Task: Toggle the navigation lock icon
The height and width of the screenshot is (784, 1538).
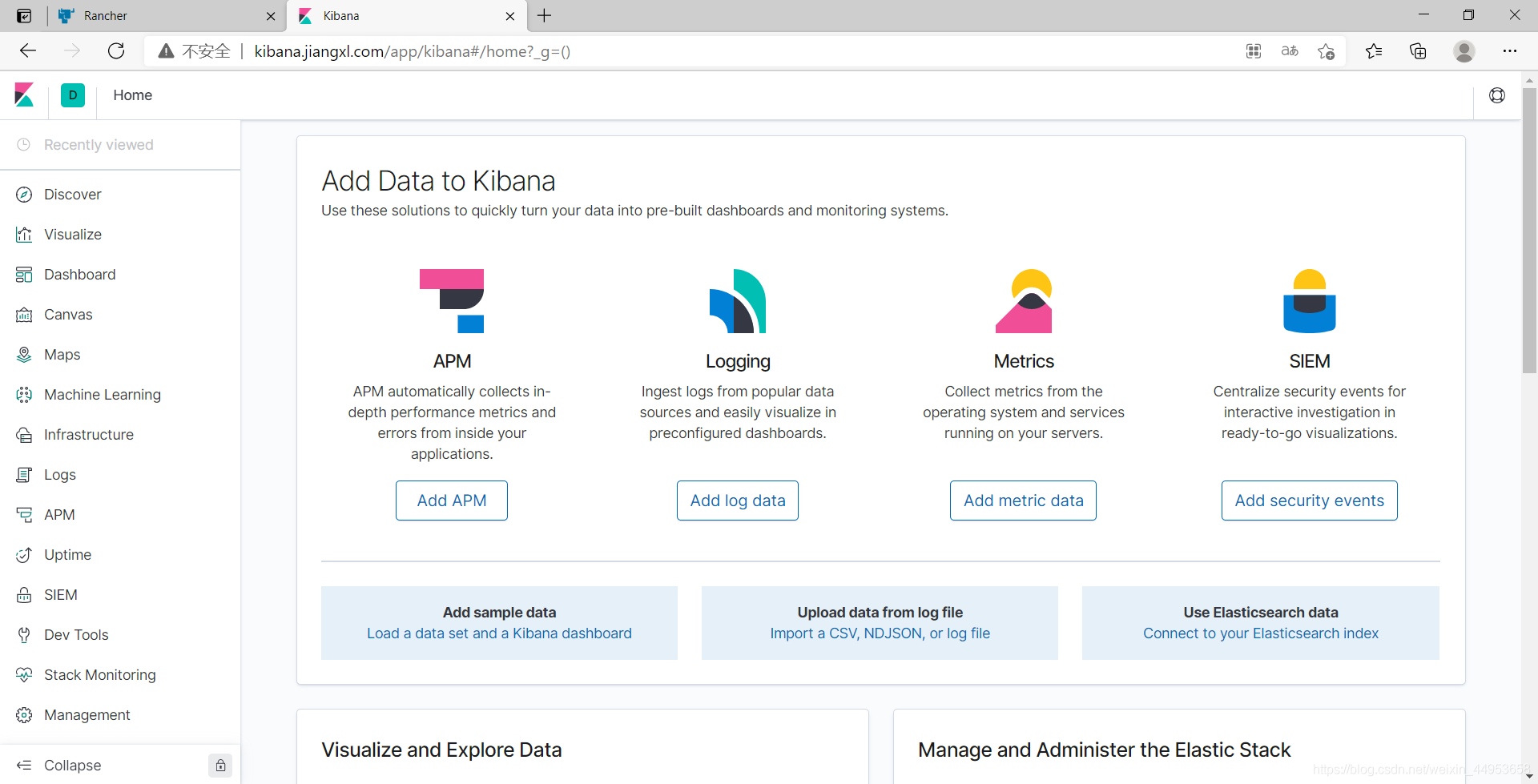Action: tap(220, 766)
